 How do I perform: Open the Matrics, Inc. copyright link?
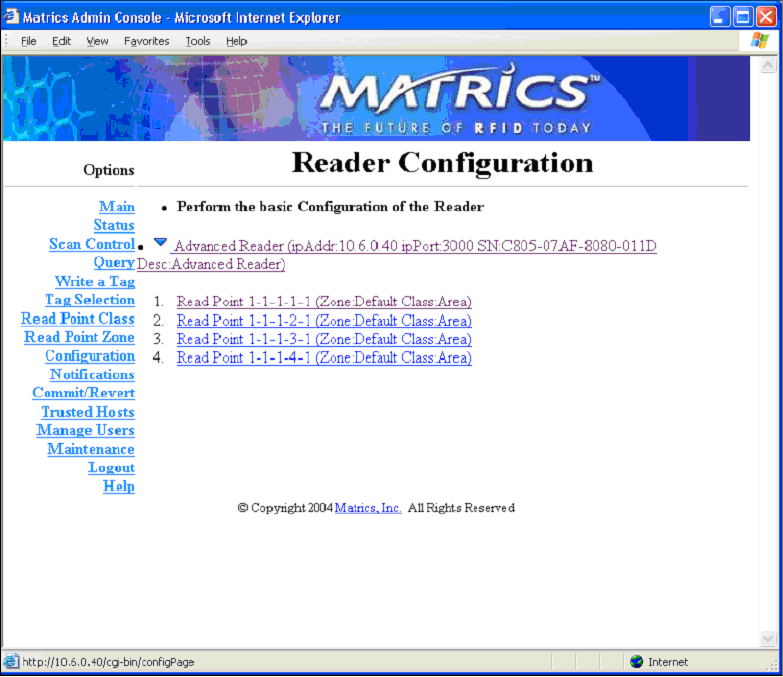368,508
